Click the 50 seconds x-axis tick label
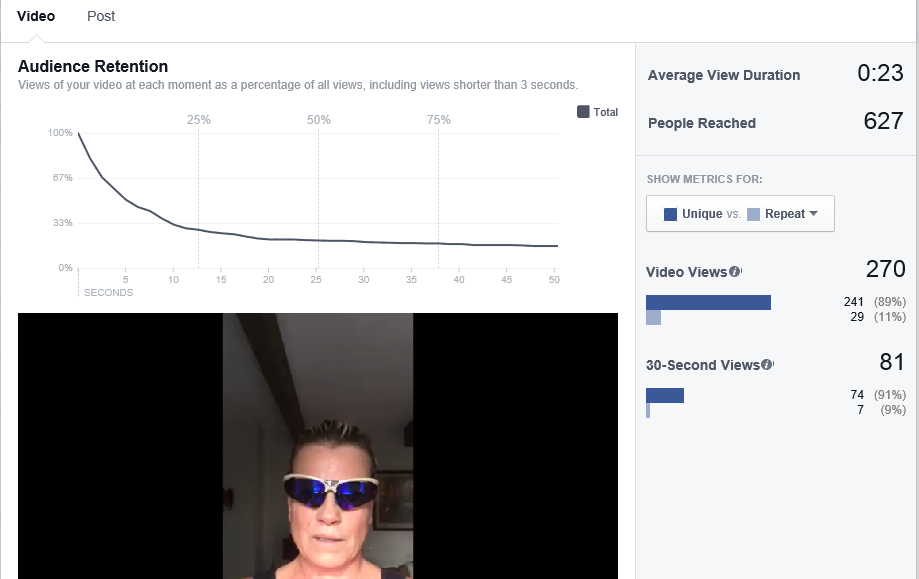 [x=554, y=280]
